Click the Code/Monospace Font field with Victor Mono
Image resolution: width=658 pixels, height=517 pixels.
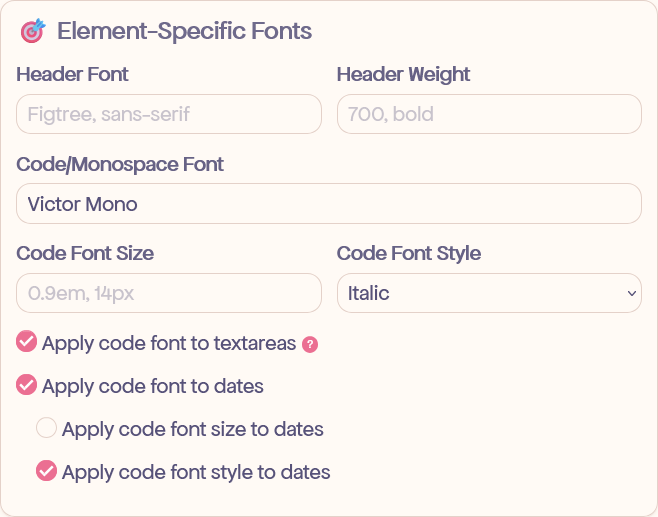[329, 204]
